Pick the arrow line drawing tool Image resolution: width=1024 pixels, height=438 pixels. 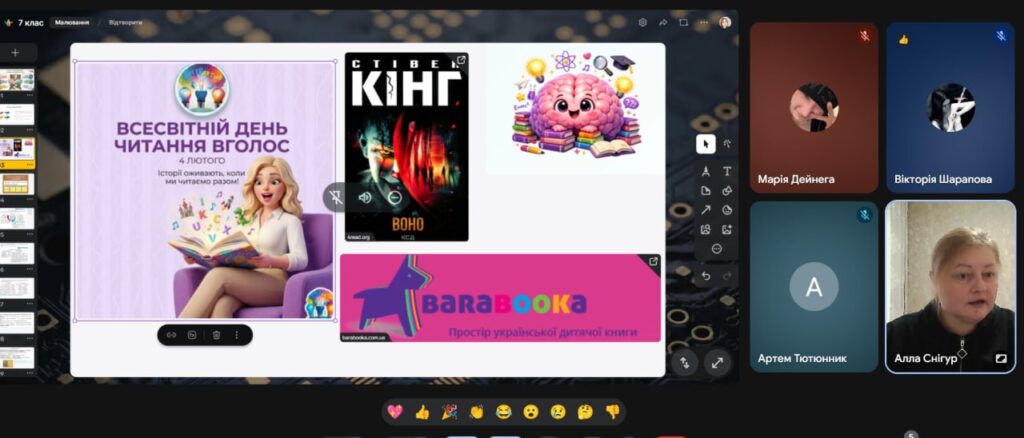(705, 210)
